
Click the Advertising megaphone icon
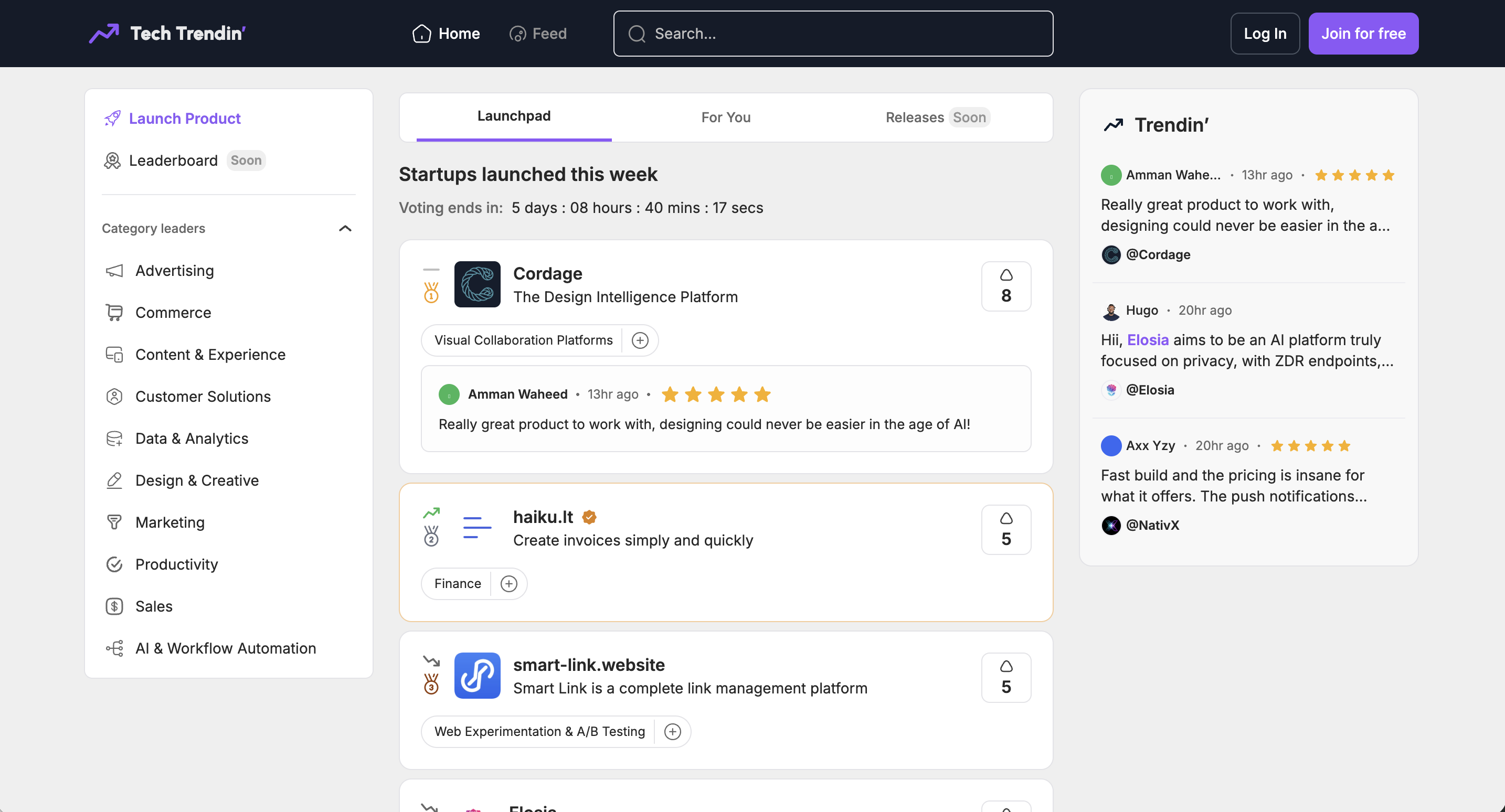tap(114, 271)
